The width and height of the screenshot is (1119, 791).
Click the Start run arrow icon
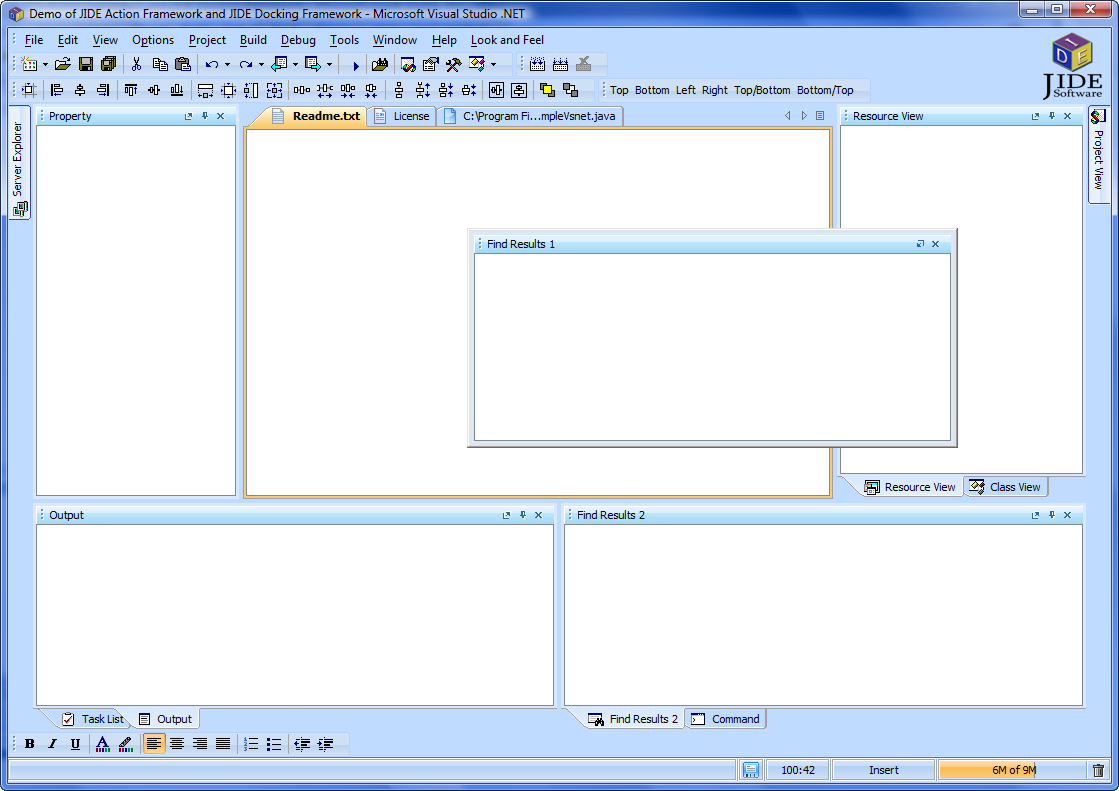pyautogui.click(x=355, y=65)
